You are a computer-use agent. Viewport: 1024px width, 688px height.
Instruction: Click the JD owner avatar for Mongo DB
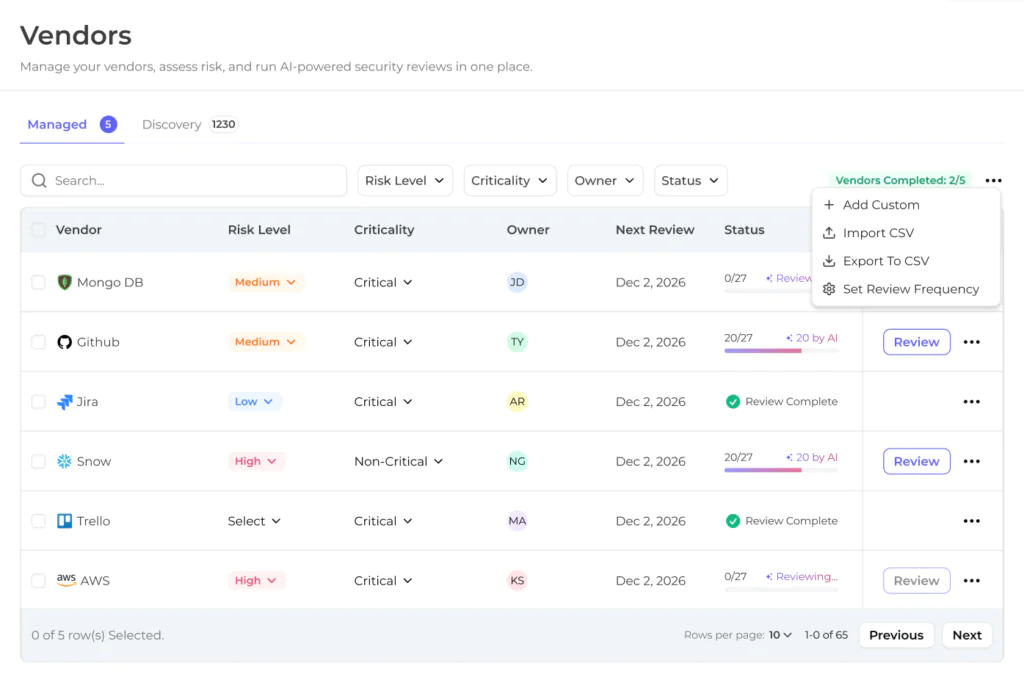[517, 283]
